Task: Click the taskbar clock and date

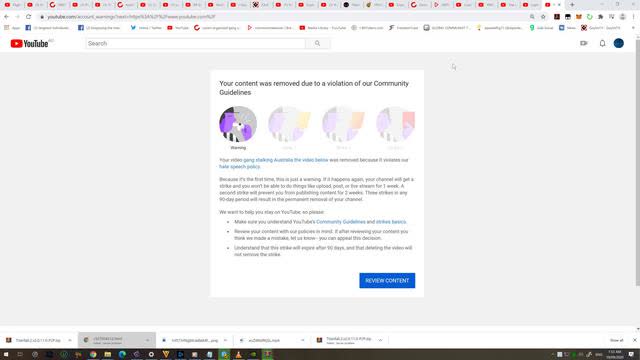Action: pyautogui.click(x=614, y=354)
